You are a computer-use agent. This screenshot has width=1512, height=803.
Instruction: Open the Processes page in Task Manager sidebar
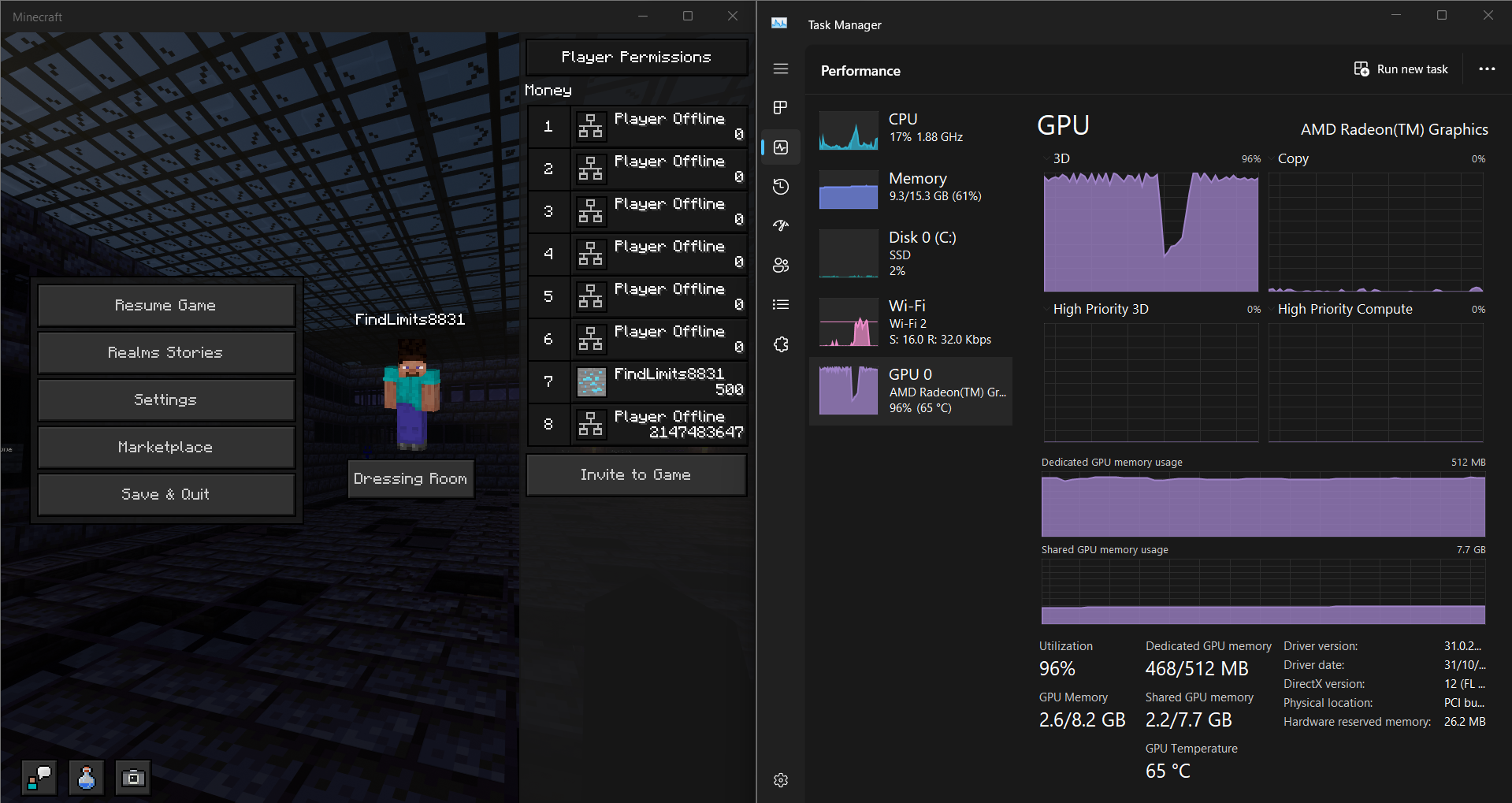781,108
